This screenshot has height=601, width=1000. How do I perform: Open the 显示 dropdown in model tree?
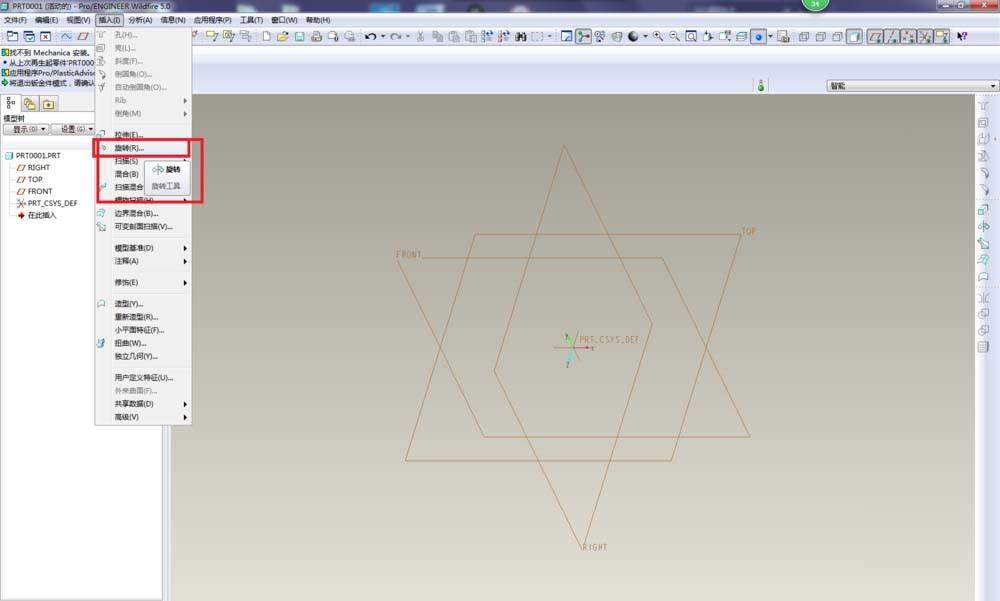26,129
